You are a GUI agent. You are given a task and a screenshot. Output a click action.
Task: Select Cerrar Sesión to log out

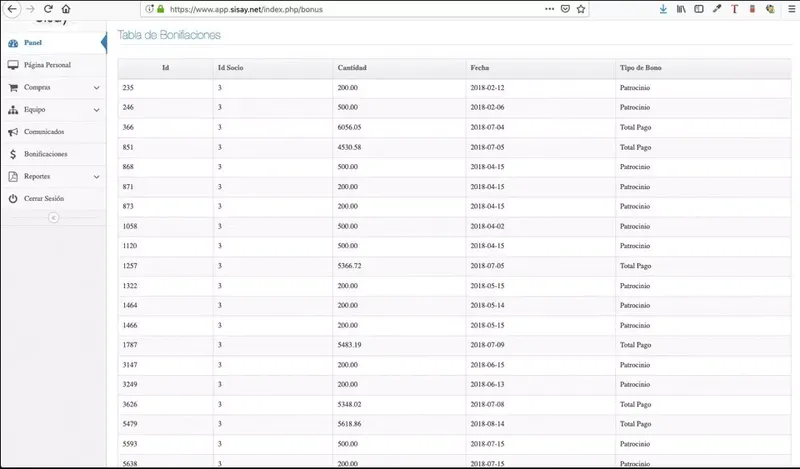click(44, 198)
